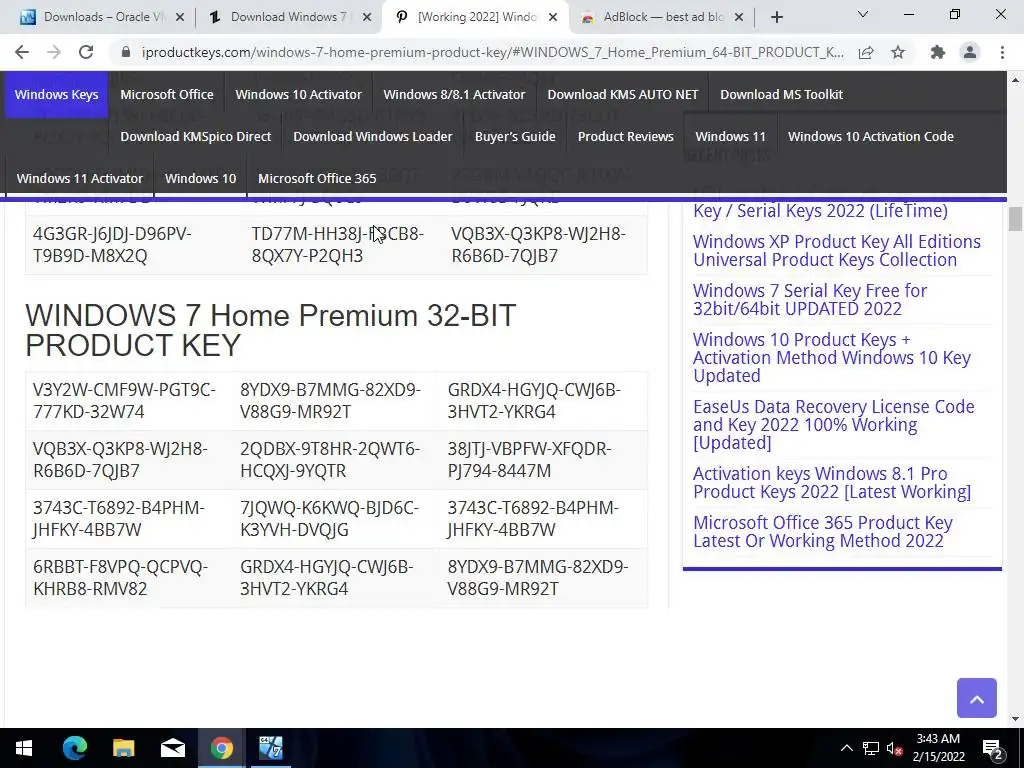The height and width of the screenshot is (768, 1024).
Task: Open Download KMS AUTO NET menu
Action: [622, 95]
